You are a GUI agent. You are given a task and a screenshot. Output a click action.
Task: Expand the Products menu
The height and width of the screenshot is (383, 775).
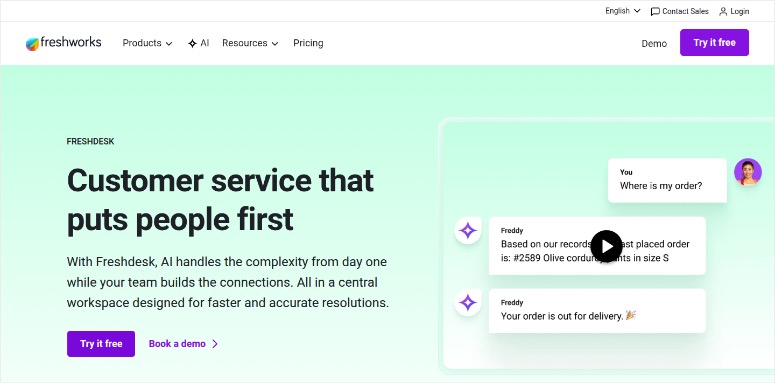(x=147, y=43)
